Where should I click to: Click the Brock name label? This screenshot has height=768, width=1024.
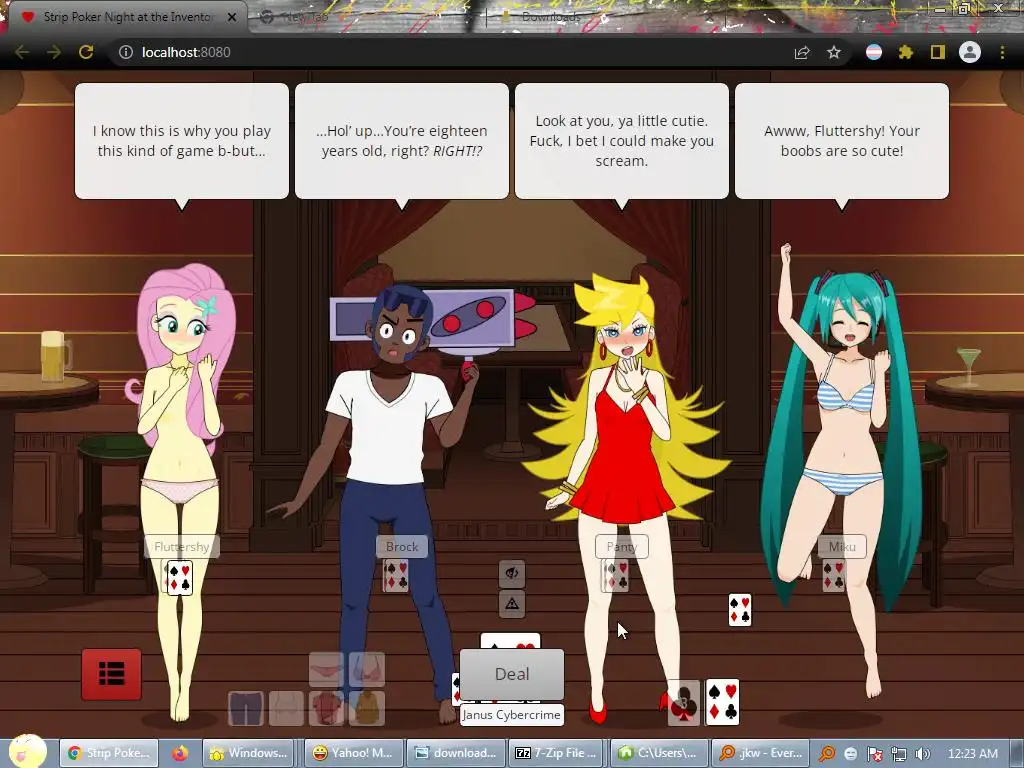402,547
